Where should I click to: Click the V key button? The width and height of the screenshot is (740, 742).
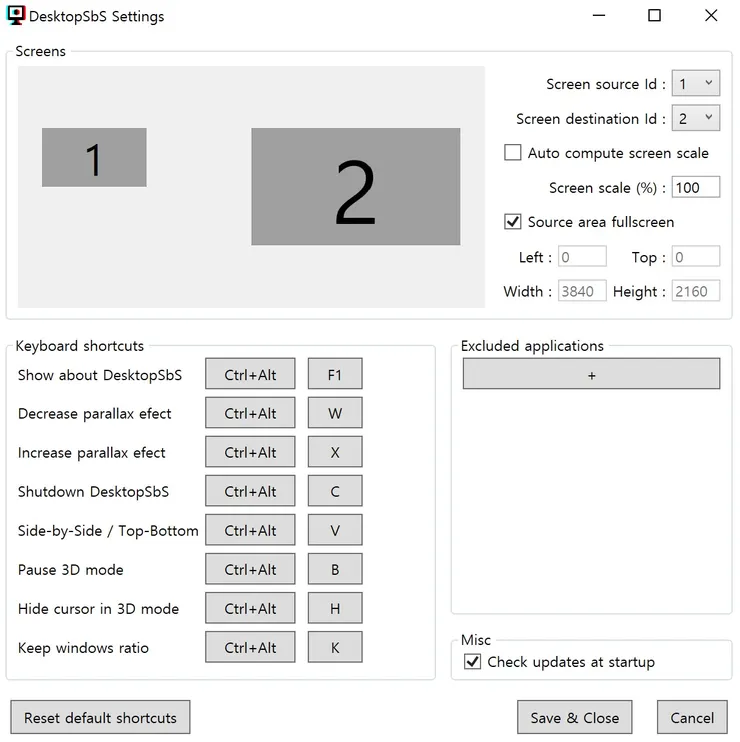(x=335, y=530)
